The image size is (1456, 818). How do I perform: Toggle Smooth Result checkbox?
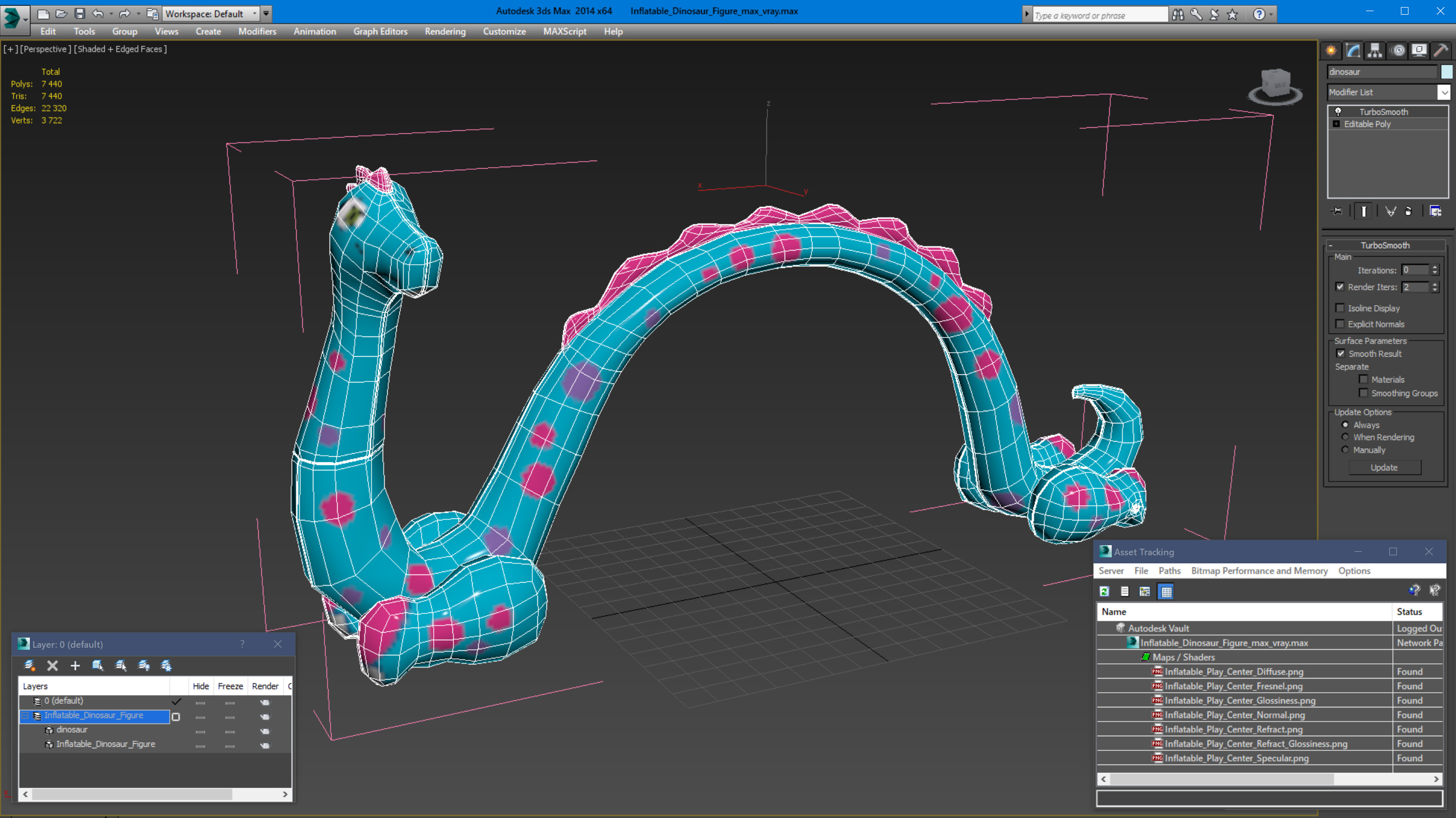pyautogui.click(x=1341, y=353)
